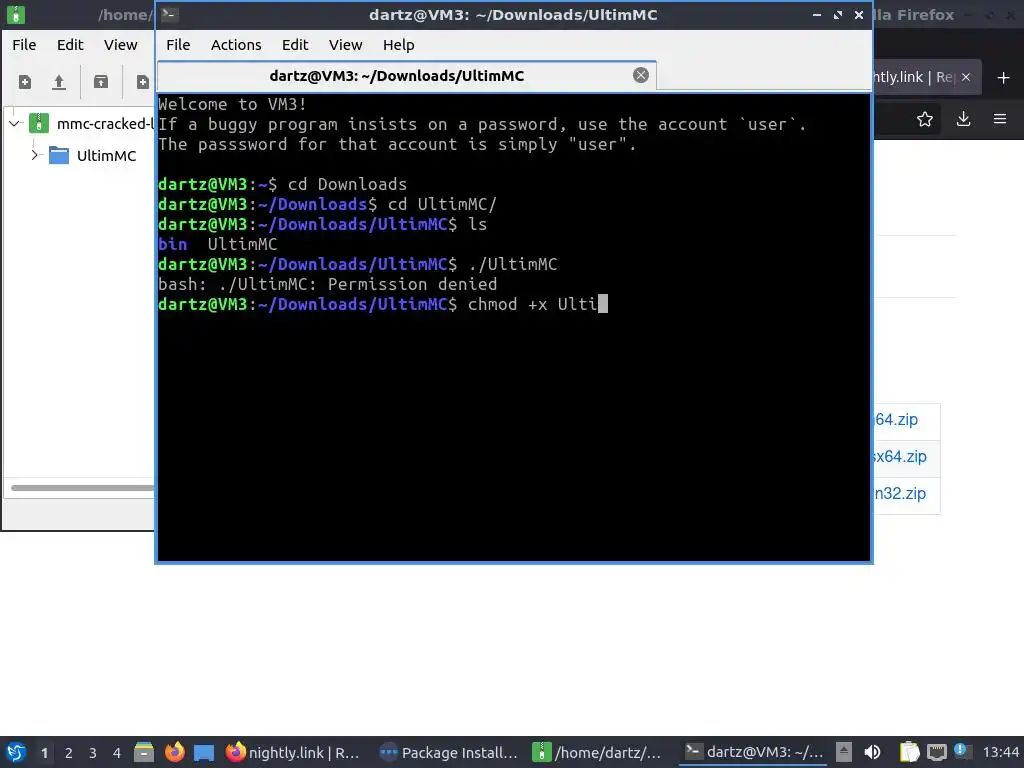Screen dimensions: 1024x768
Task: Click 'bin' directory name in ls output
Action: 172,244
